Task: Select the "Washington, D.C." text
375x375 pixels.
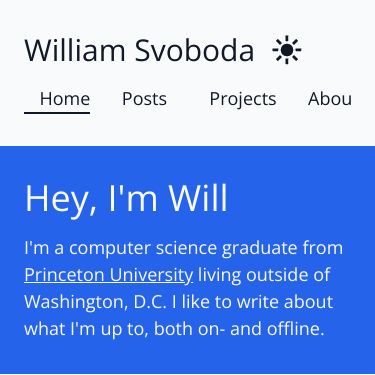Action: pyautogui.click(x=95, y=302)
